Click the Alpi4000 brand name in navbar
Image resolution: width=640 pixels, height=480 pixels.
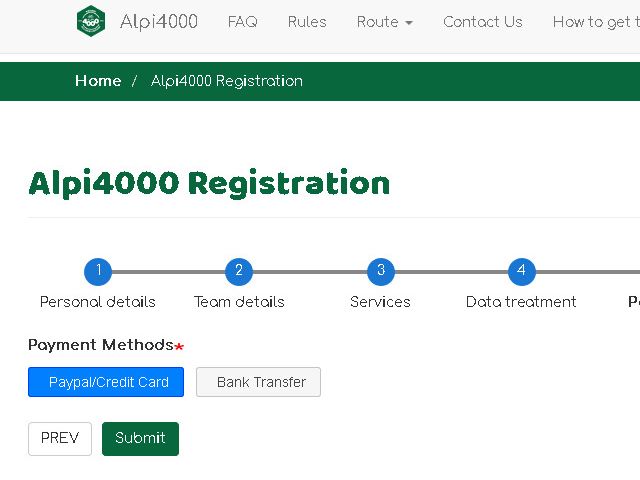point(158,22)
